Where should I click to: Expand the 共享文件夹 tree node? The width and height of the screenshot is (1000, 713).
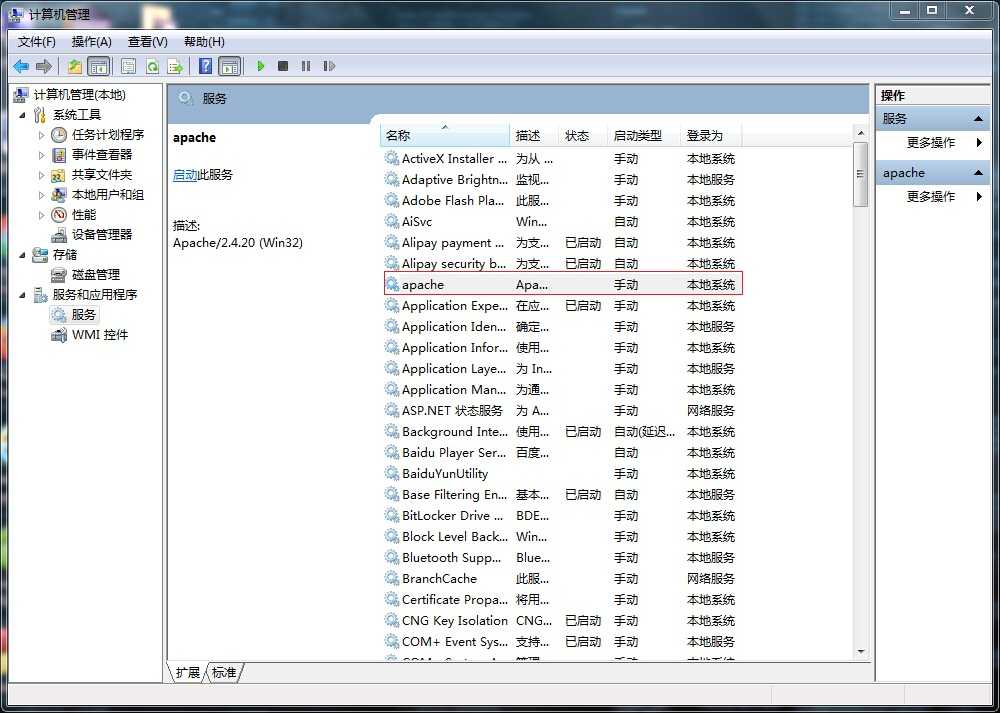(x=41, y=175)
